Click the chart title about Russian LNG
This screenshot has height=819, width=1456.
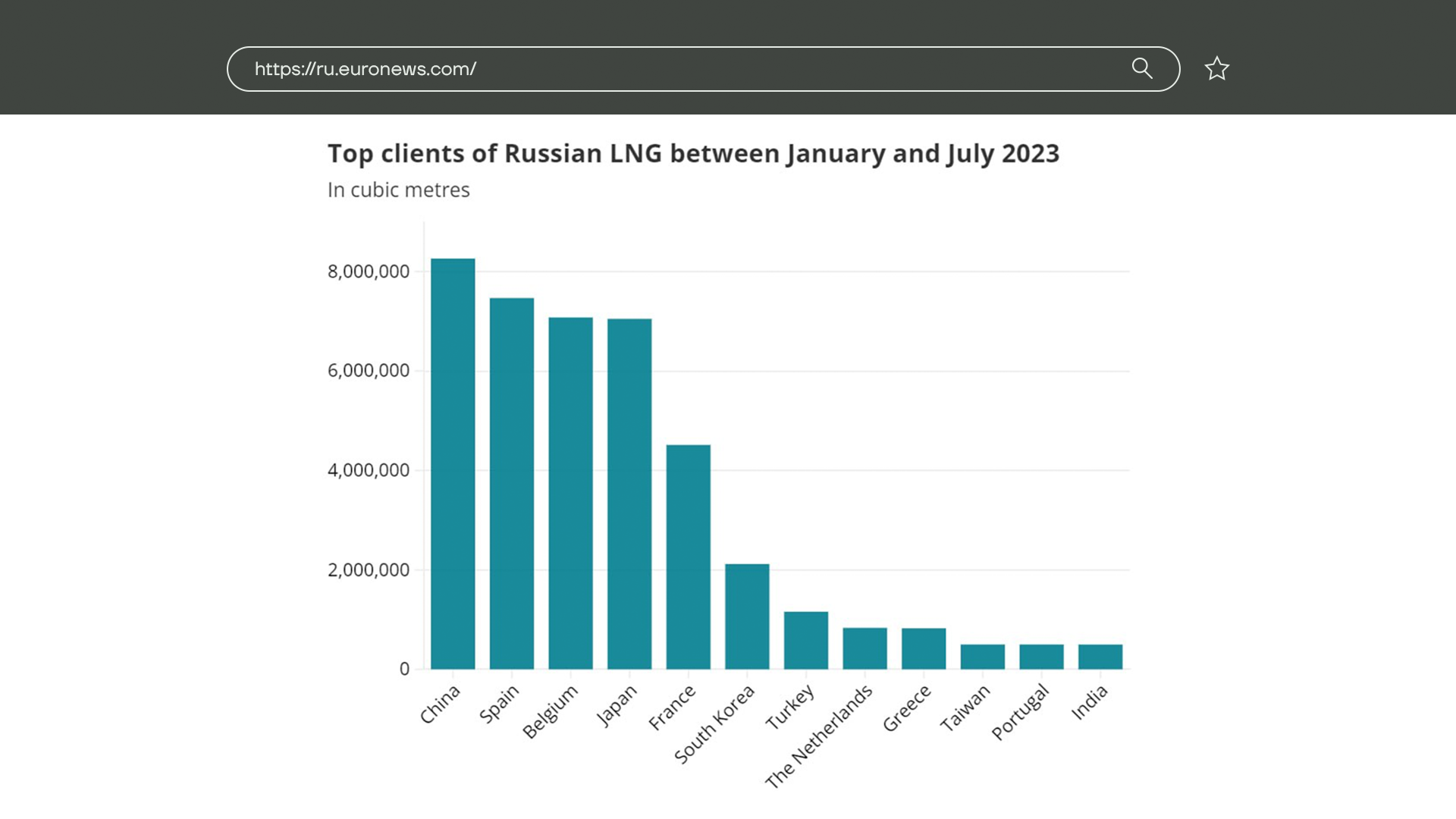pyautogui.click(x=693, y=154)
